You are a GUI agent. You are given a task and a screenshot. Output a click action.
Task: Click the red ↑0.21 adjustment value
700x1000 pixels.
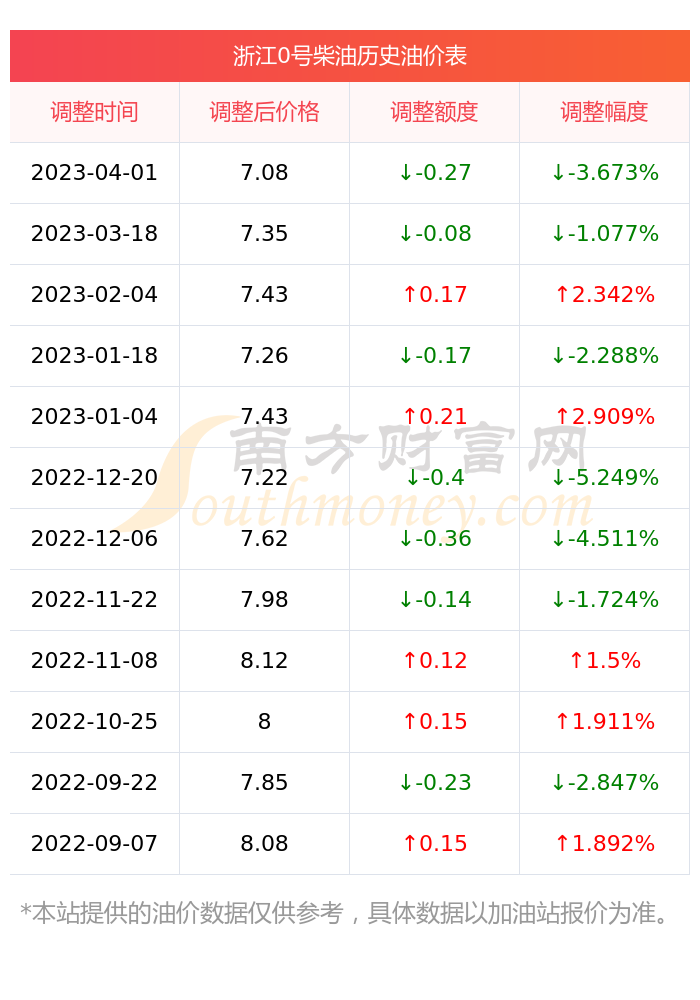tap(434, 416)
